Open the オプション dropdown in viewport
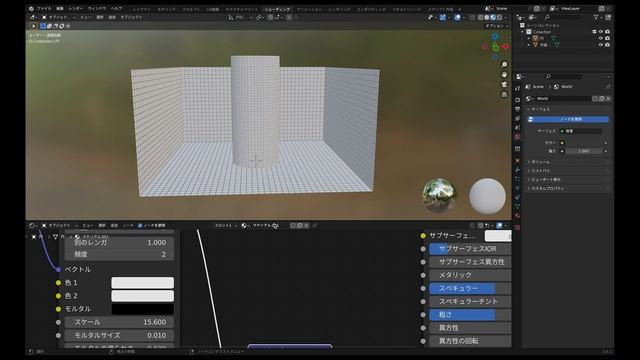This screenshot has height=360, width=640. click(497, 26)
